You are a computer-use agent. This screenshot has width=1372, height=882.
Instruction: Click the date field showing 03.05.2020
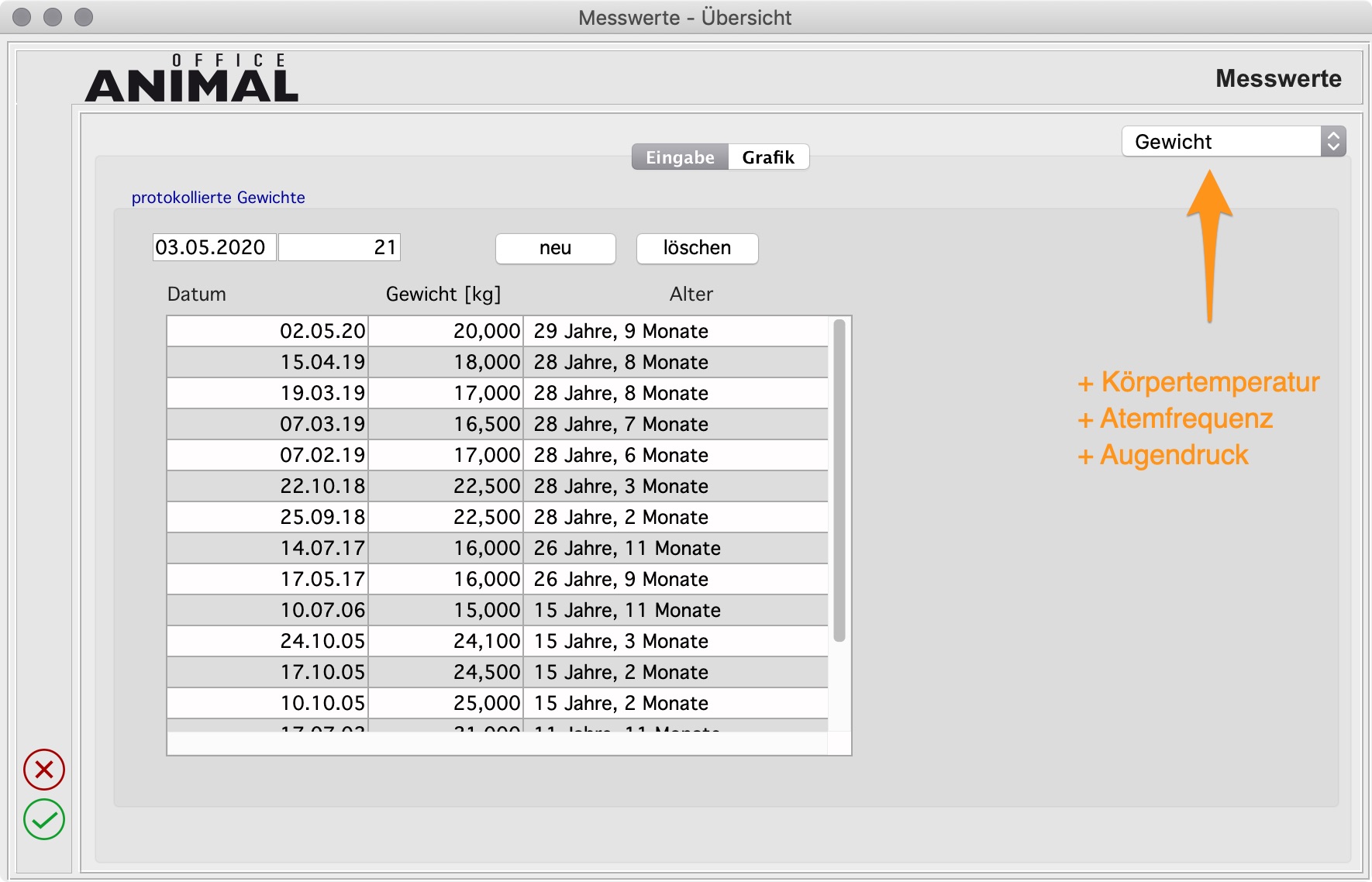click(214, 247)
